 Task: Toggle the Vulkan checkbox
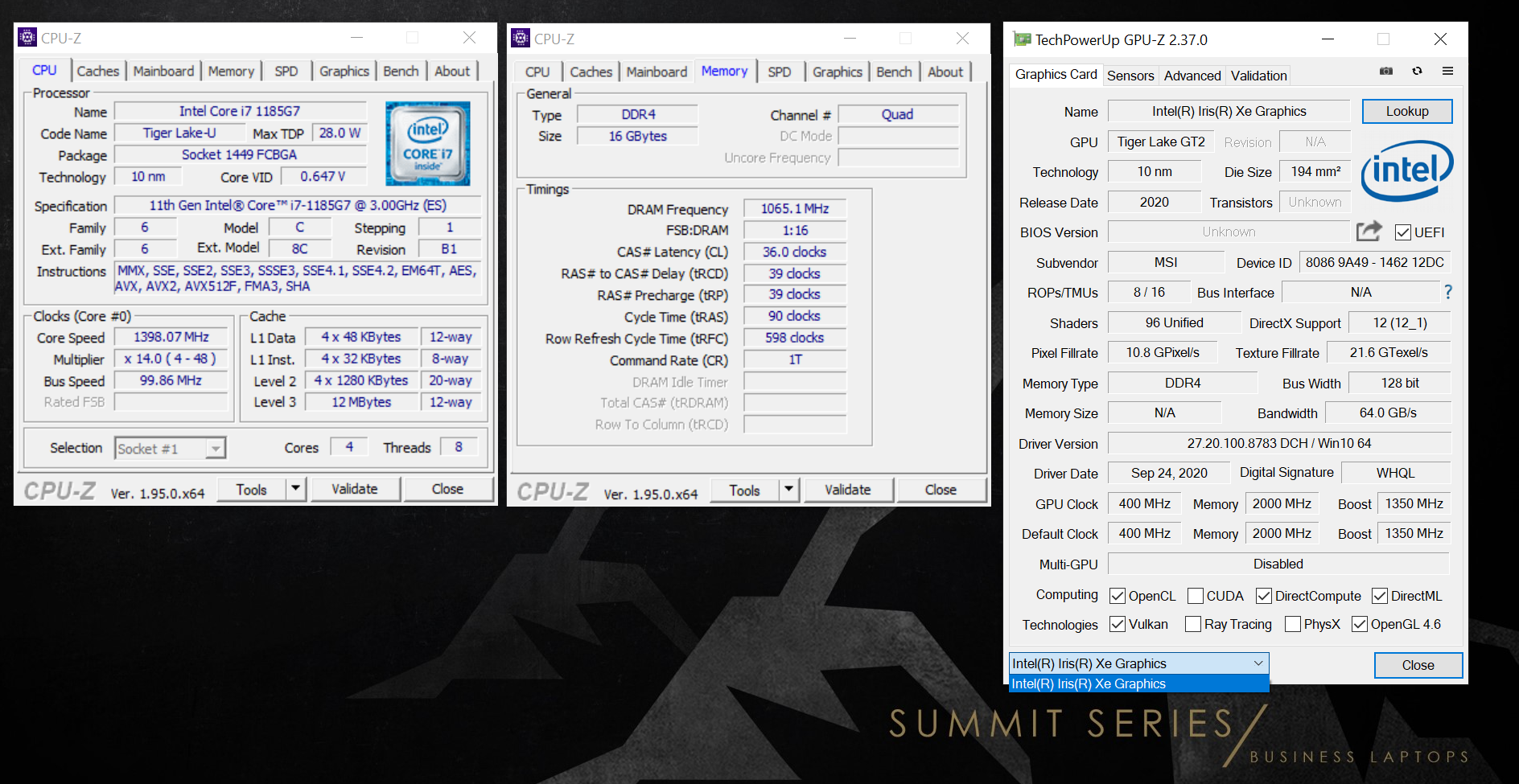pos(1118,624)
